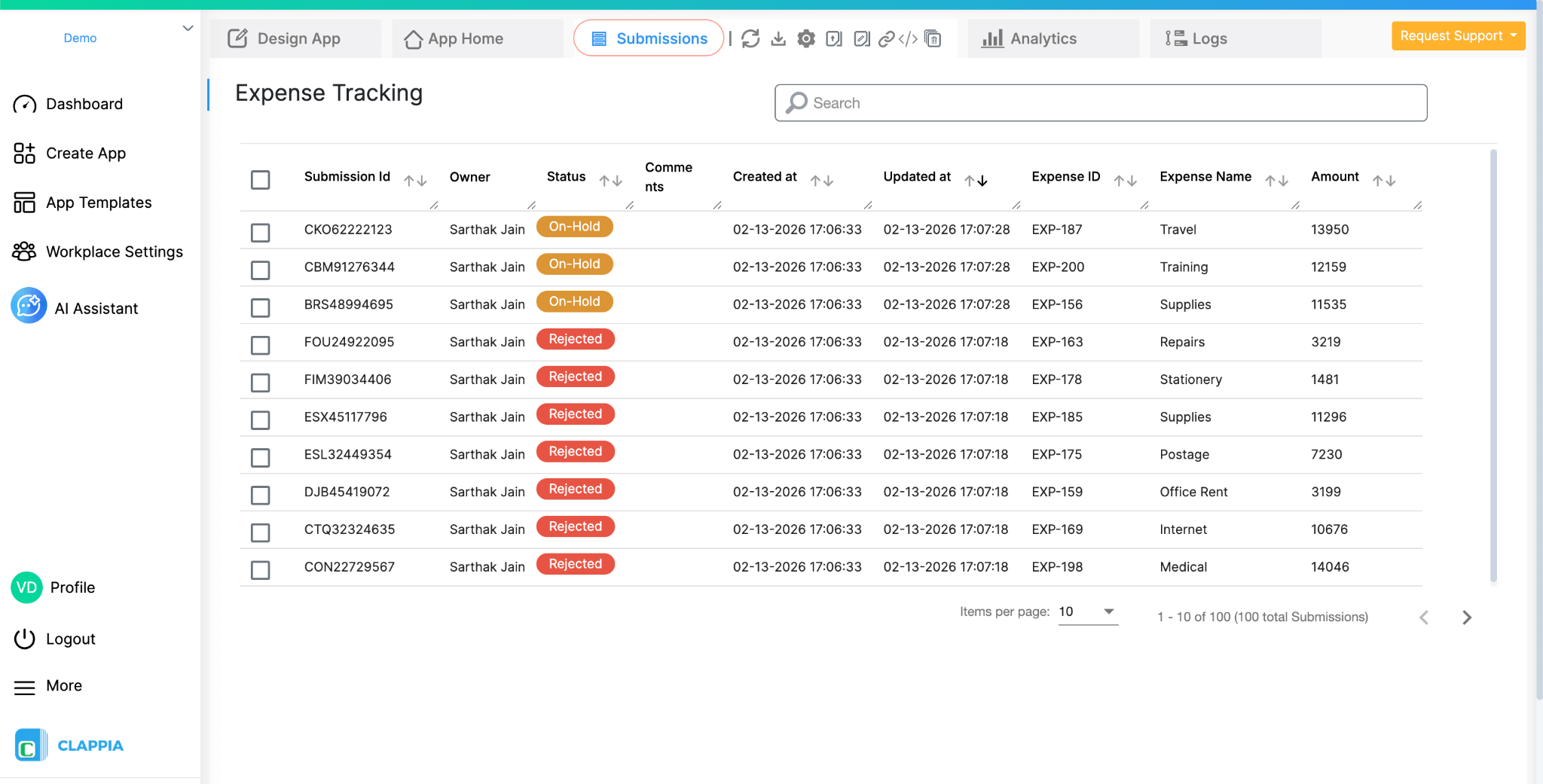
Task: Refresh the submissions list
Action: click(751, 38)
